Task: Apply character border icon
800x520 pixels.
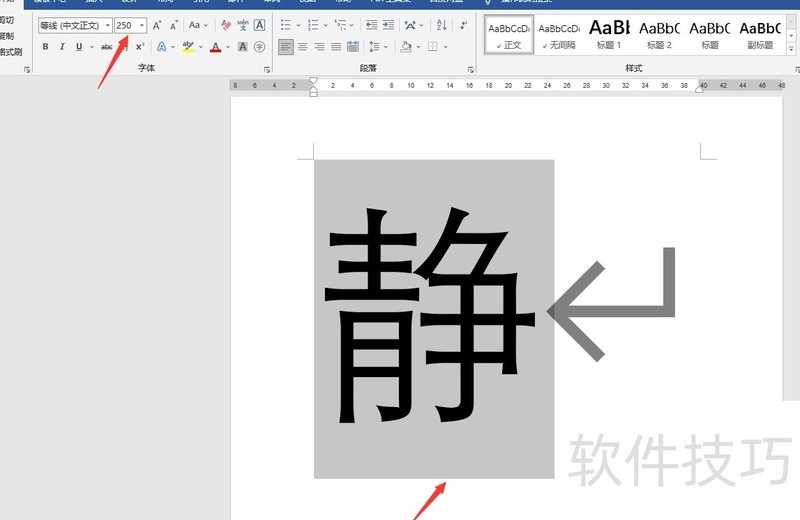Action: [259, 25]
